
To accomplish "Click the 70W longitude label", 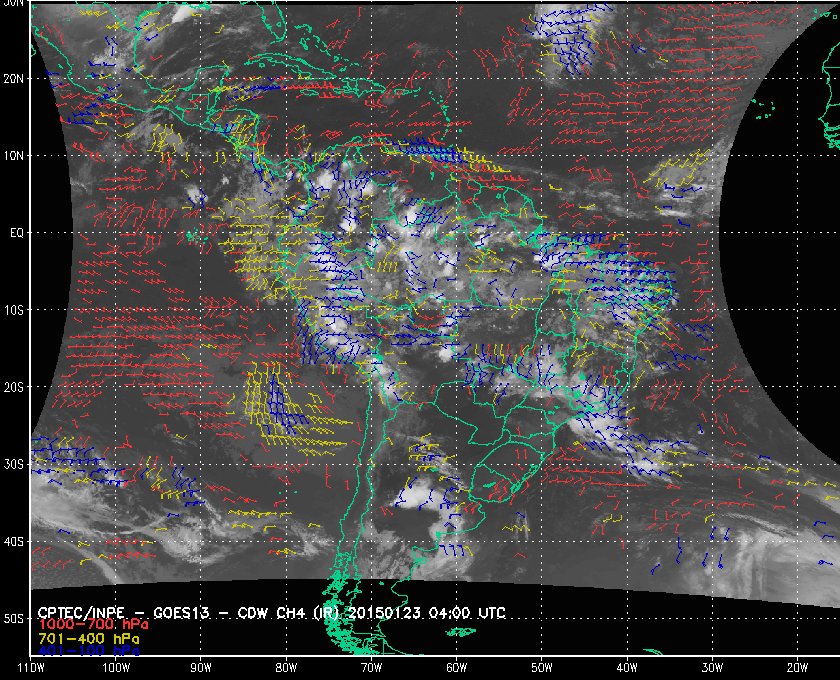I will 371,668.
